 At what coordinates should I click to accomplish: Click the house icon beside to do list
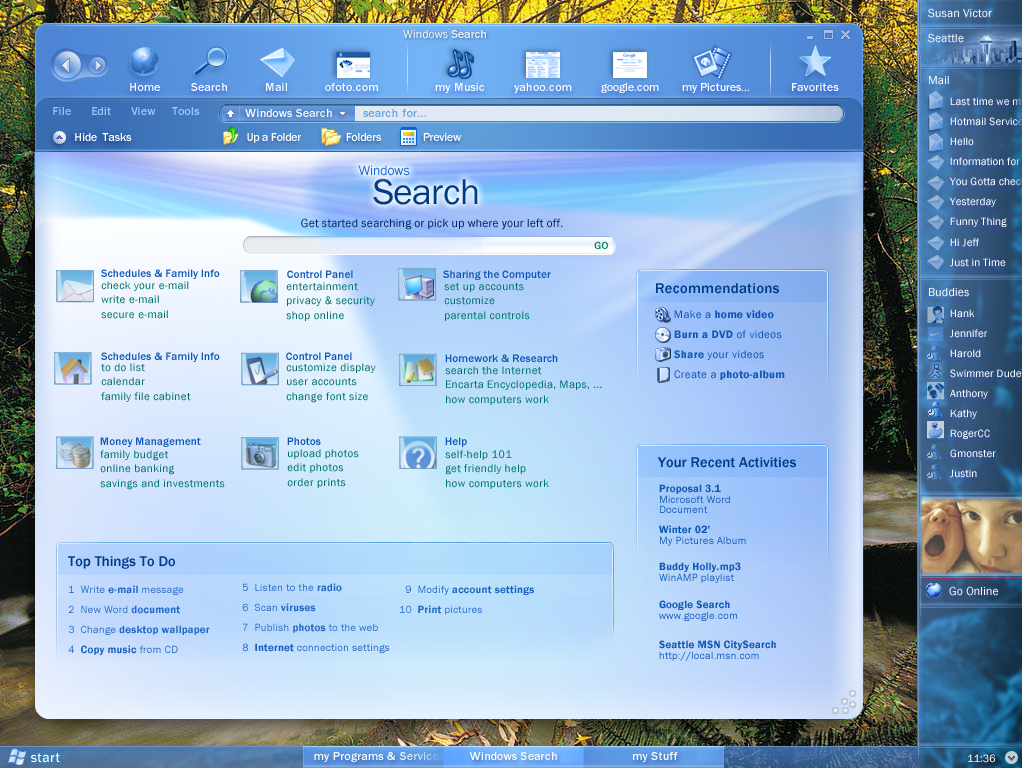click(73, 368)
